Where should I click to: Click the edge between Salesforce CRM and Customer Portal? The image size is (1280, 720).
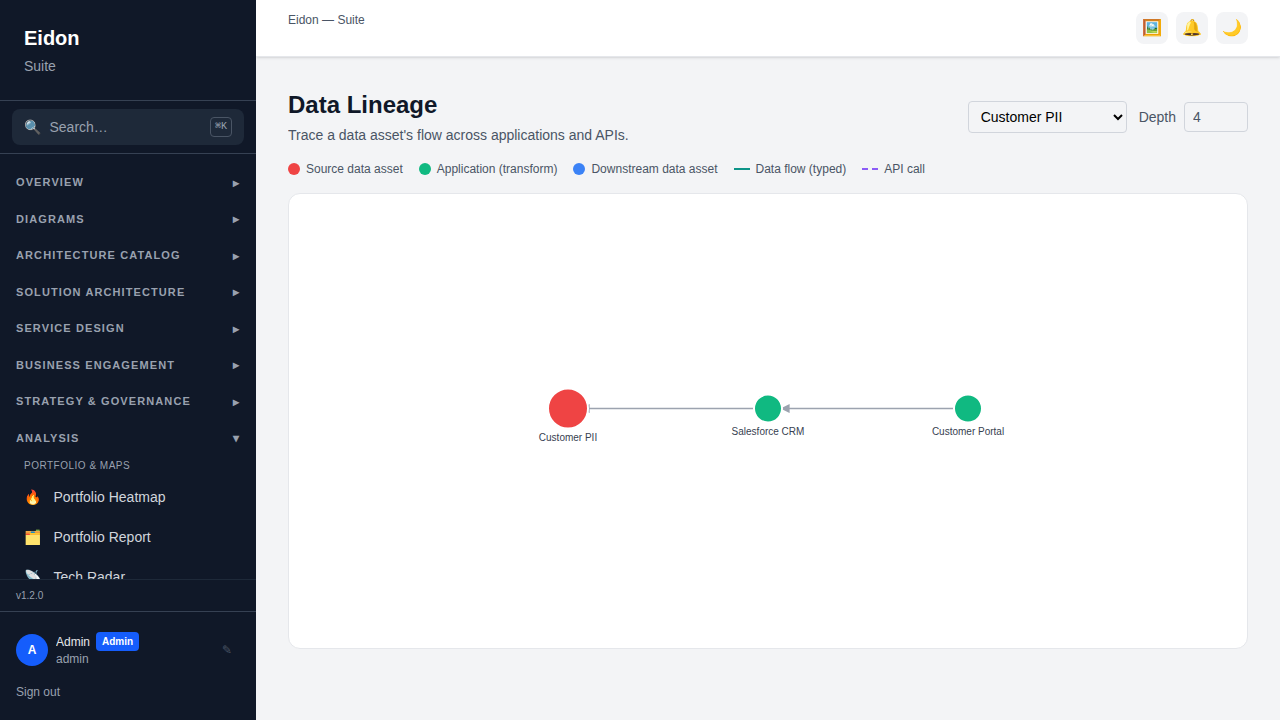point(868,408)
